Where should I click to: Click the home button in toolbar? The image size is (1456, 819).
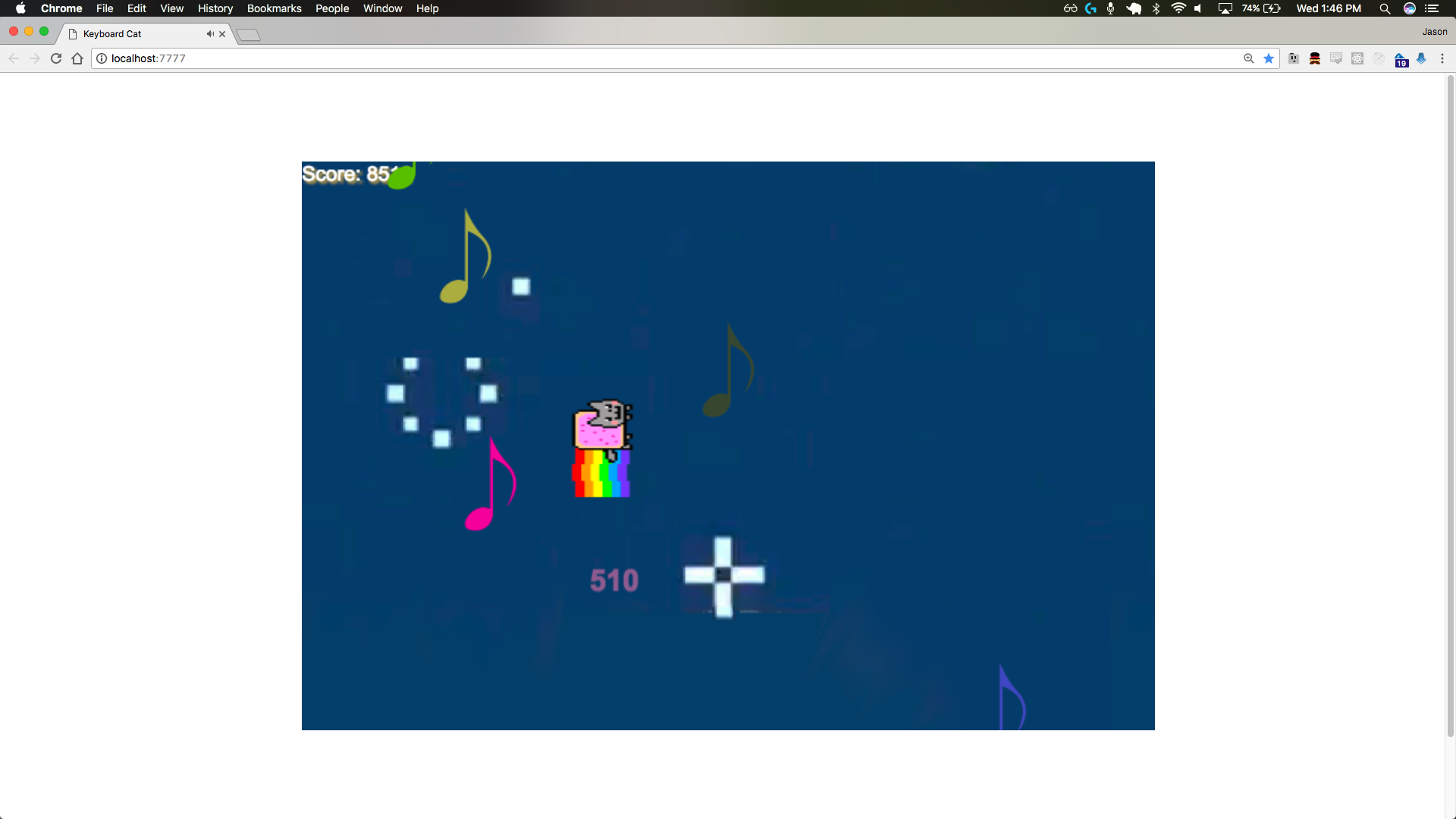tap(77, 58)
